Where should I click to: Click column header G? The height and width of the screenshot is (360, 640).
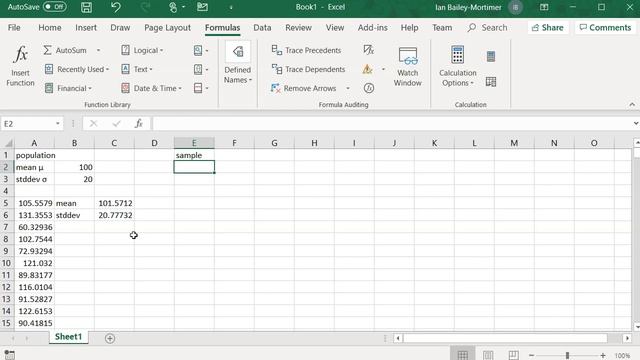pyautogui.click(x=274, y=143)
